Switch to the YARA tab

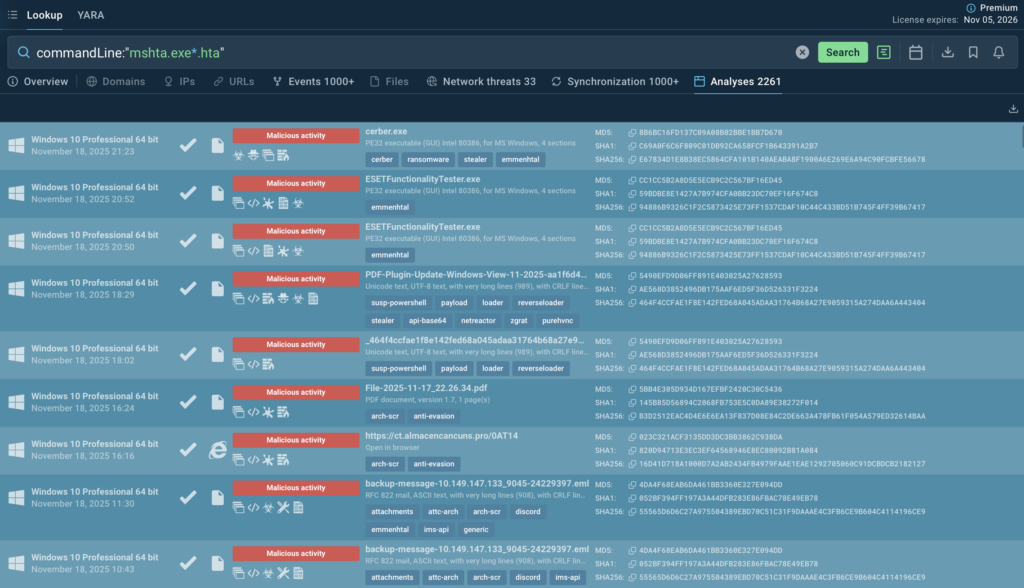click(91, 15)
